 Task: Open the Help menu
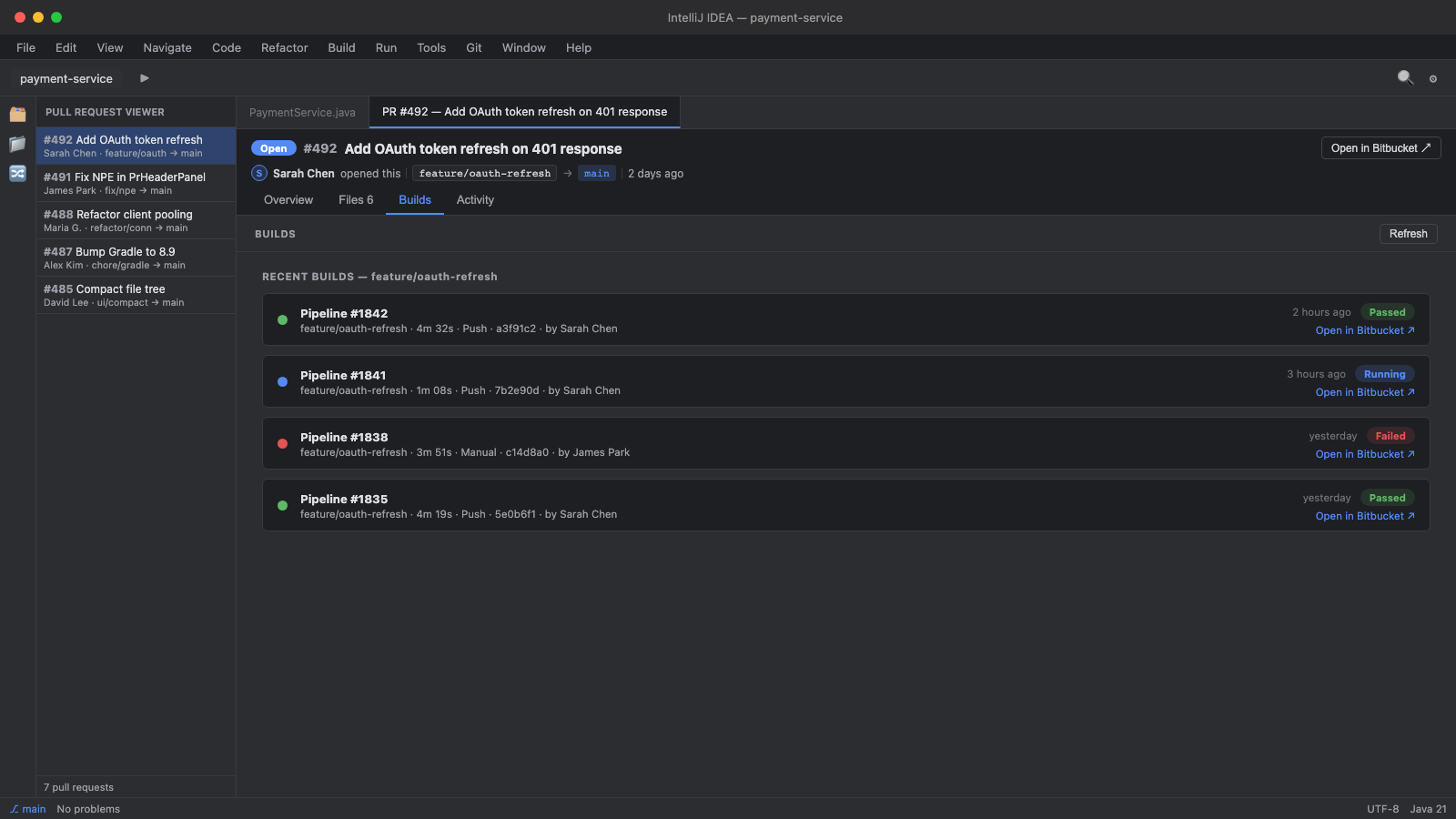point(579,47)
